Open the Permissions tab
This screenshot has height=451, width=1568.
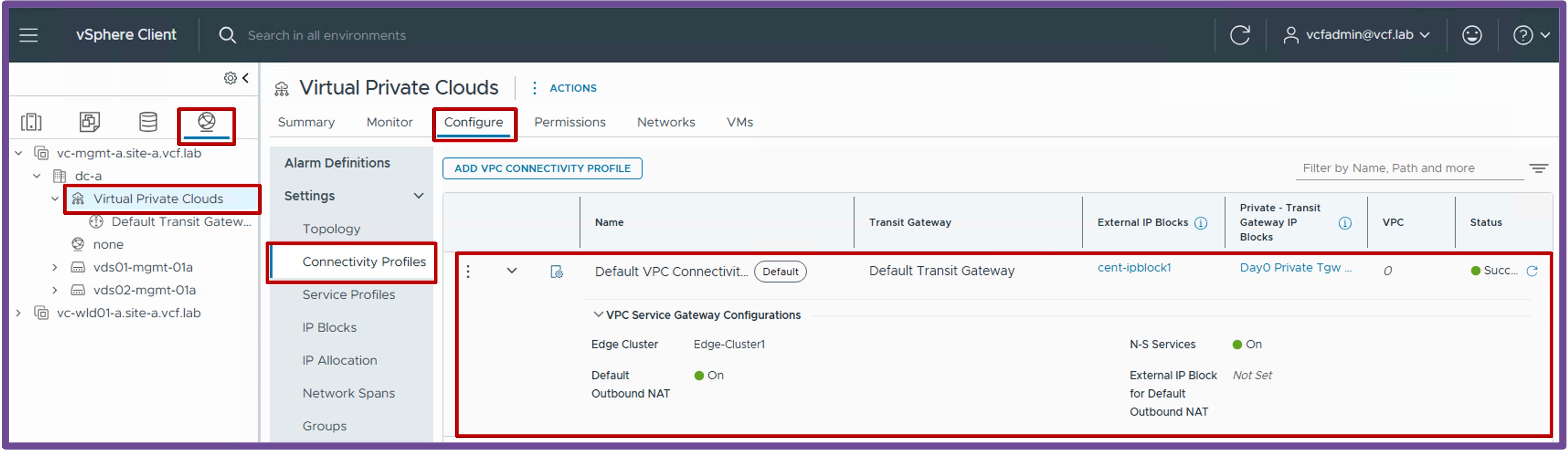(570, 122)
